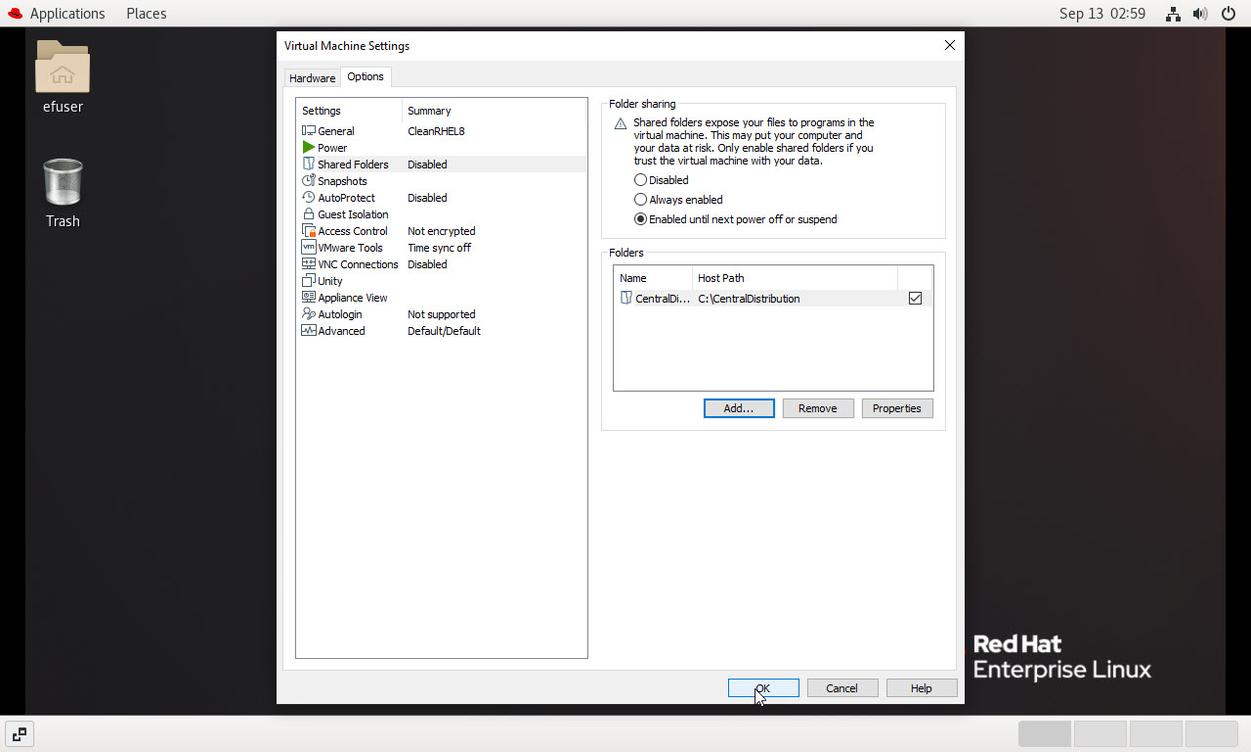Click the Guest Isolation lock icon
Screen dimensions: 1251x752
pos(309,214)
